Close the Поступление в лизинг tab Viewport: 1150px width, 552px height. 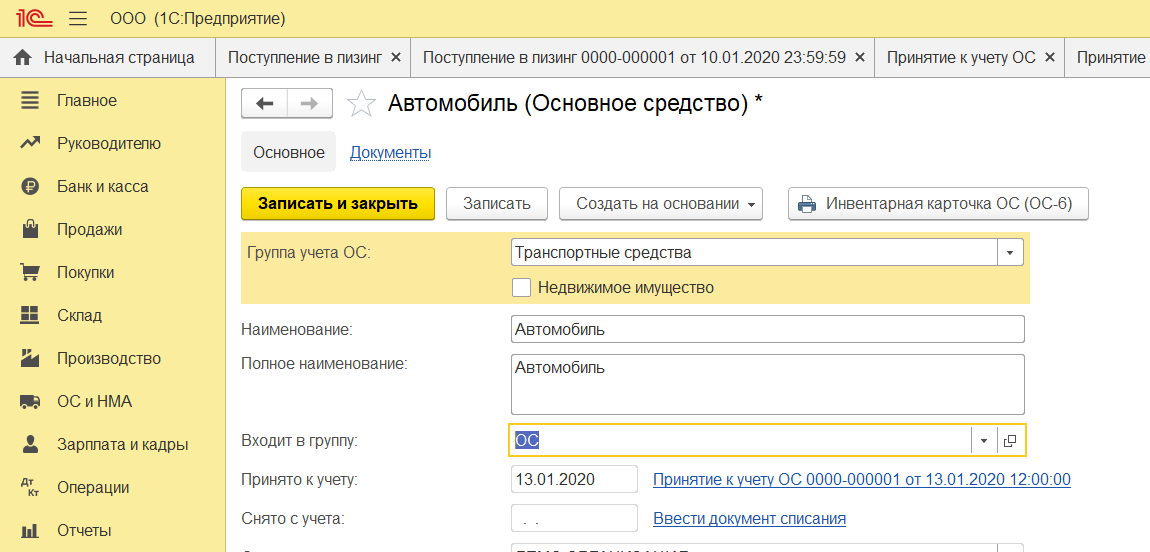click(395, 57)
